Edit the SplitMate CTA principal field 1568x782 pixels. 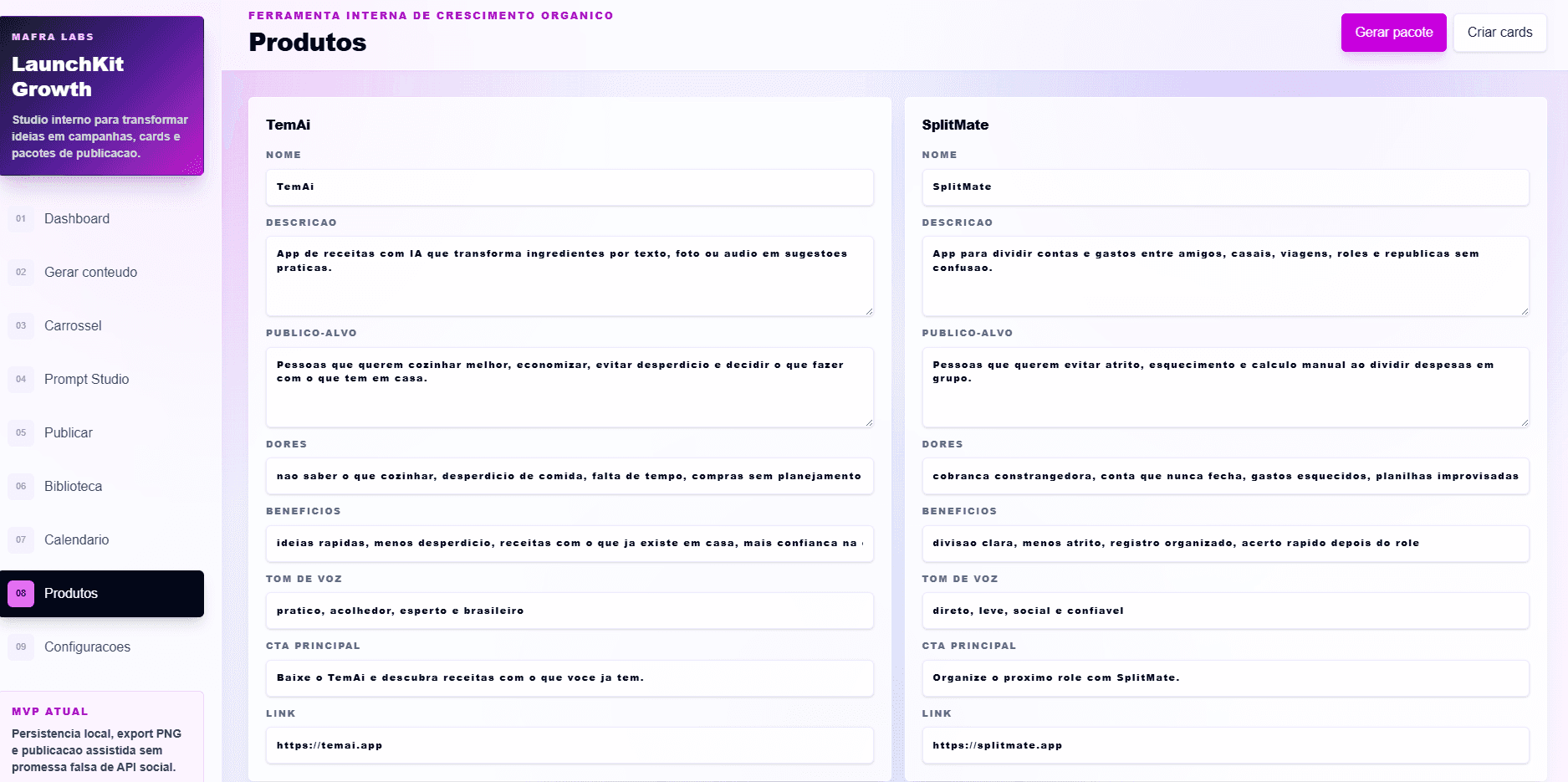(1226, 678)
